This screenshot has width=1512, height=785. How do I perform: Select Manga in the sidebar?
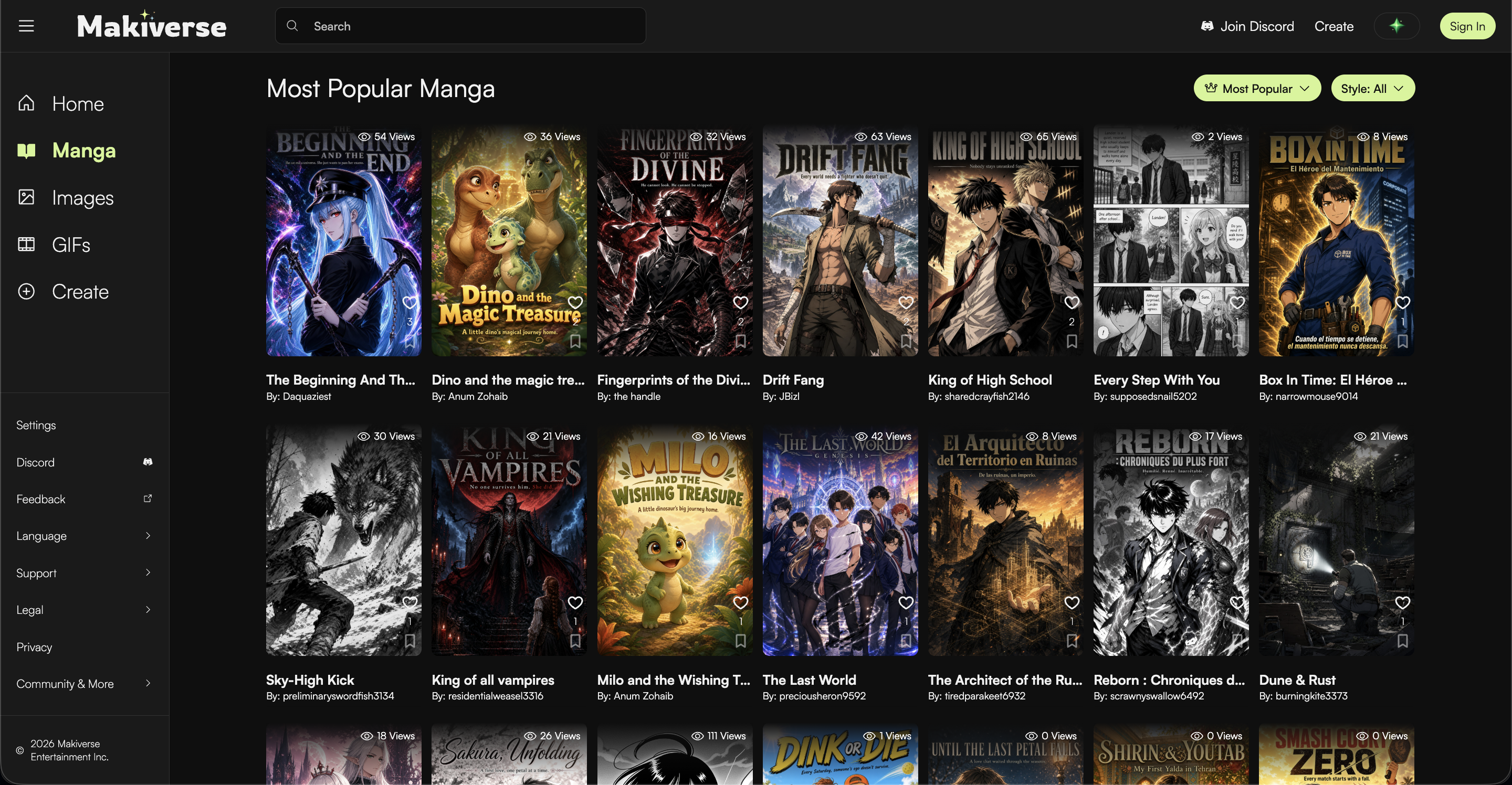pyautogui.click(x=83, y=151)
